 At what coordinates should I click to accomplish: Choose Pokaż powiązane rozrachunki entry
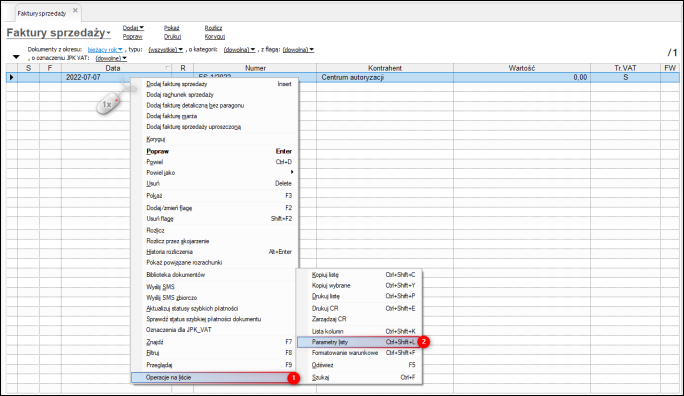pos(215,263)
